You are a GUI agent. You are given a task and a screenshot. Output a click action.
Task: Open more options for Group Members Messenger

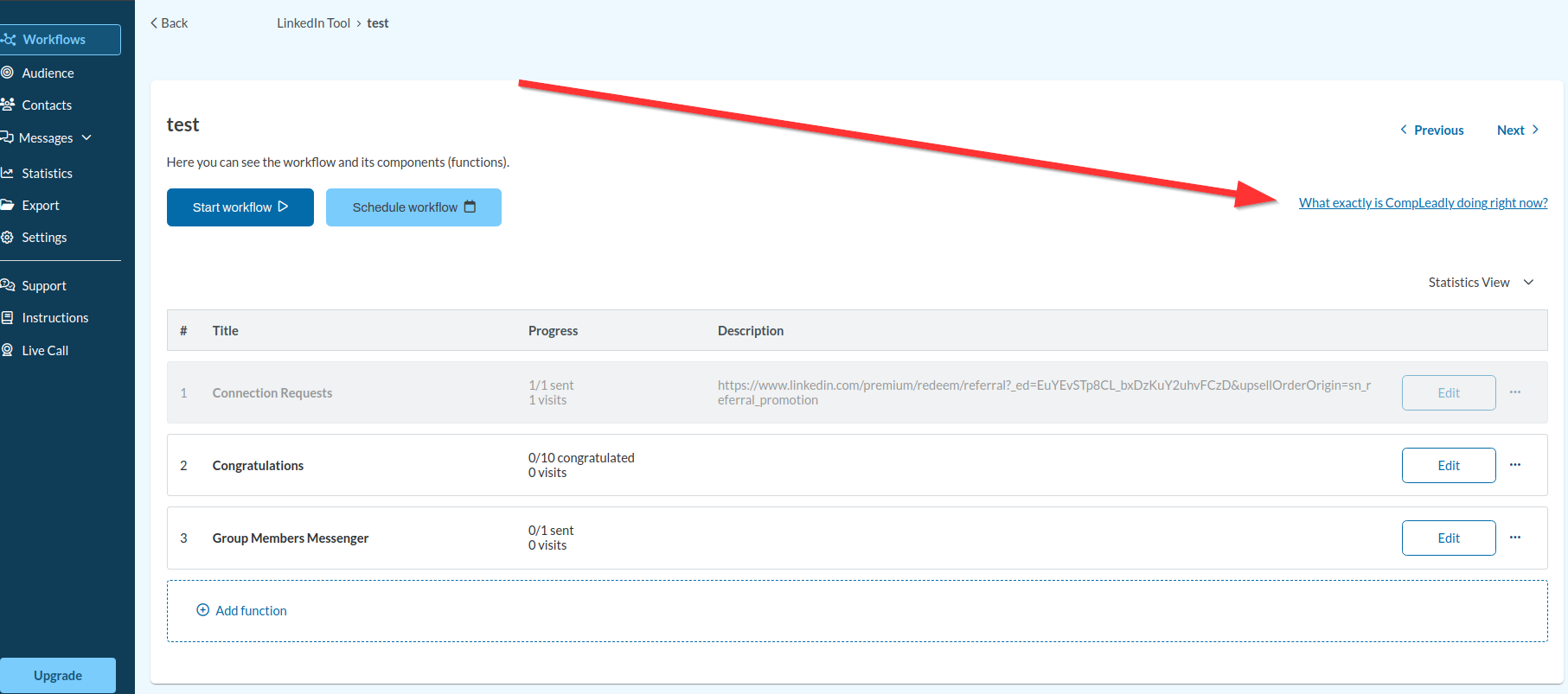click(1515, 538)
